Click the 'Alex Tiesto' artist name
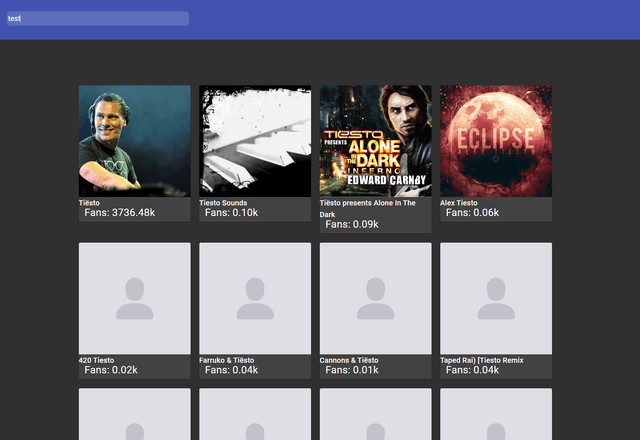 (458, 203)
